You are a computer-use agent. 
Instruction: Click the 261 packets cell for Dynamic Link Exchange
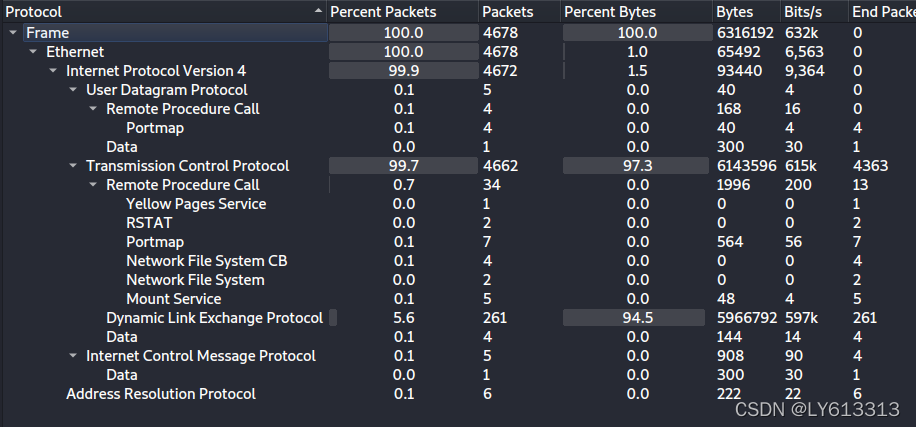pyautogui.click(x=495, y=318)
